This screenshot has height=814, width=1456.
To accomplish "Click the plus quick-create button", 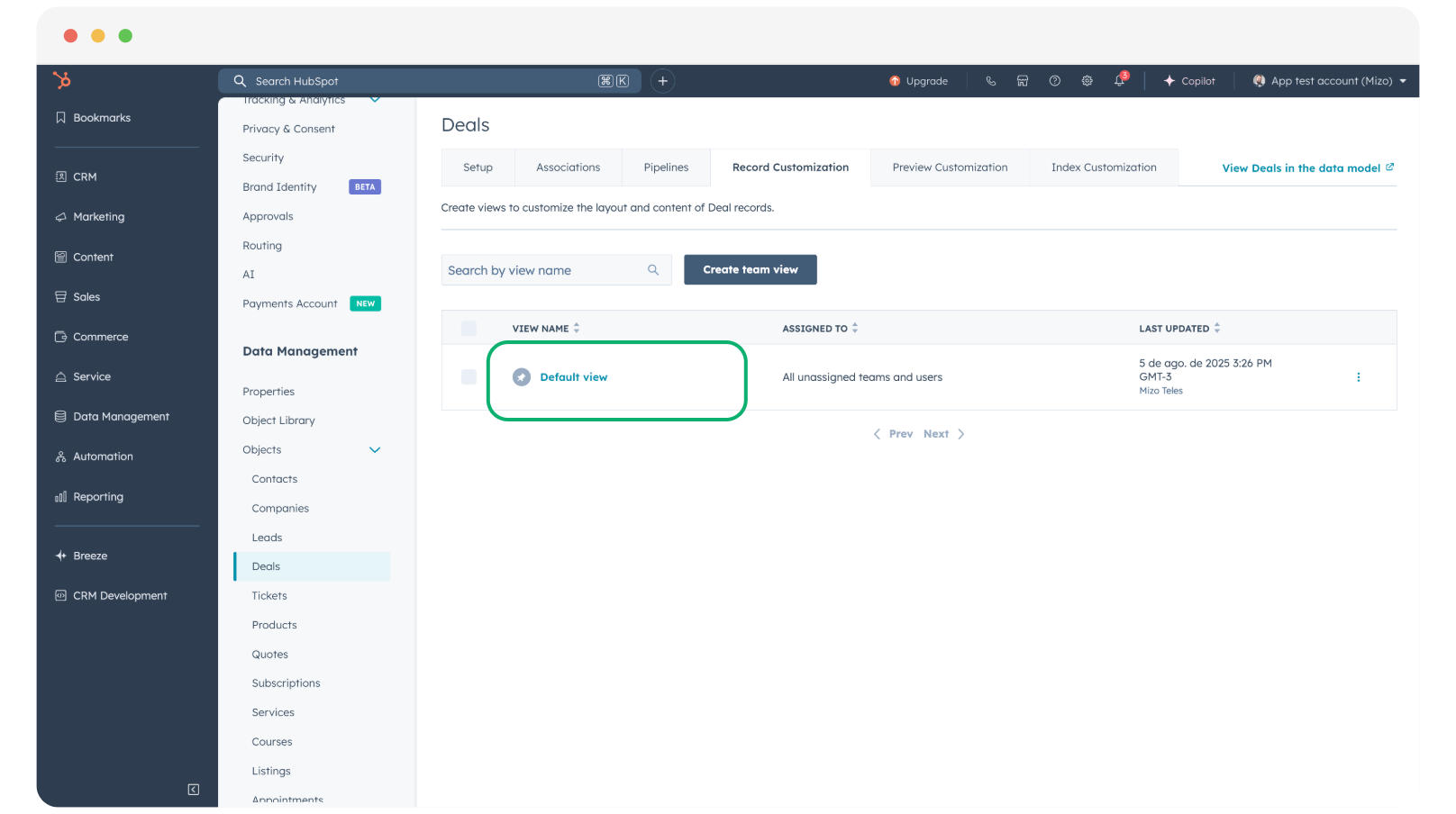I will coord(662,81).
